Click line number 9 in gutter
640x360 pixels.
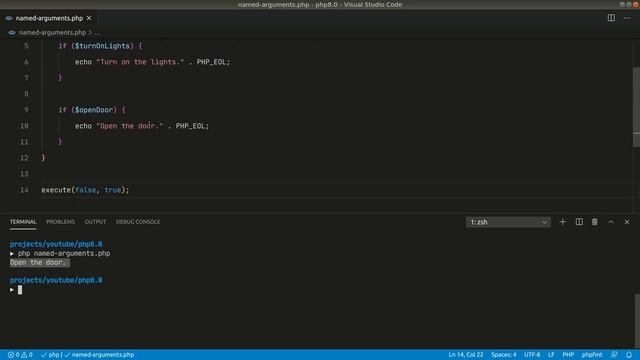tap(27, 110)
